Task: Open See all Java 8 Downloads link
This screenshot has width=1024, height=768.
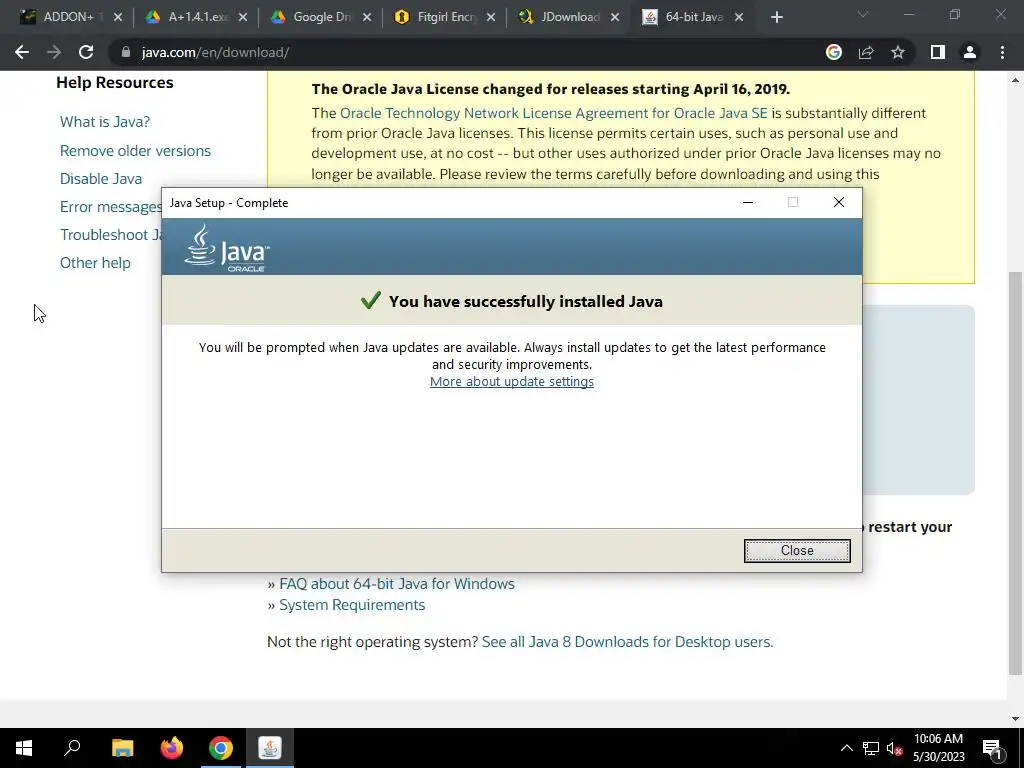Action: click(x=627, y=642)
